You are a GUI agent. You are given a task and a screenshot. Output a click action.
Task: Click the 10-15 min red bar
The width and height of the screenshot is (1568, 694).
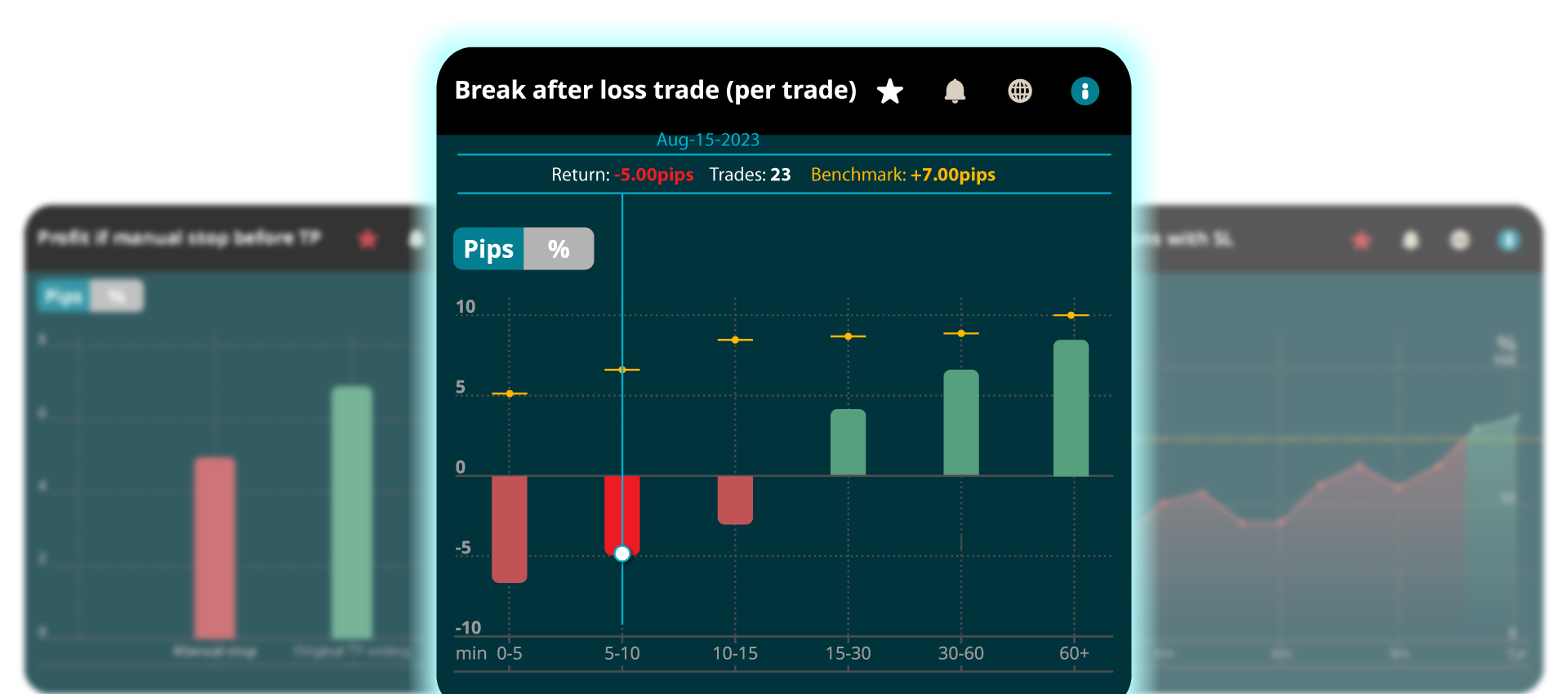735,500
